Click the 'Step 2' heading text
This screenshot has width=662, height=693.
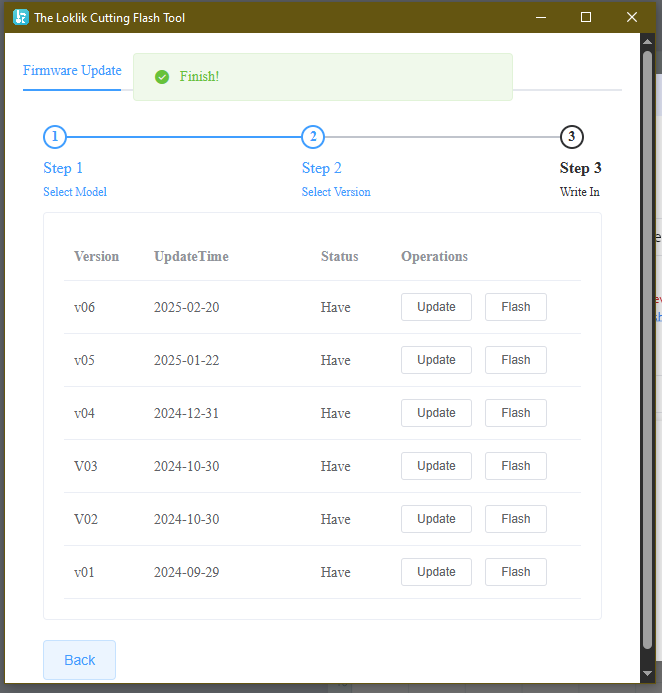pos(321,168)
